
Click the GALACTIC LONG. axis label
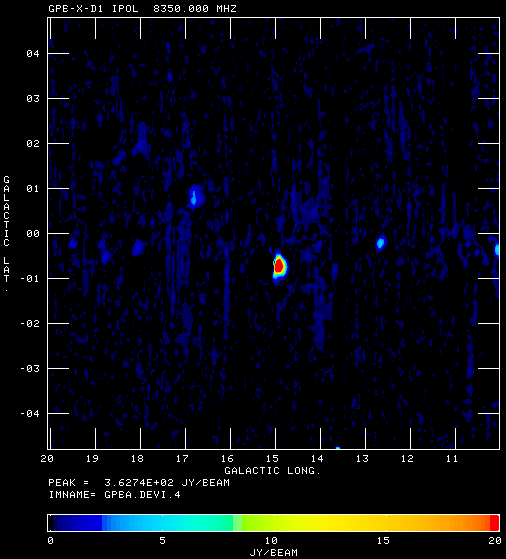tap(272, 471)
